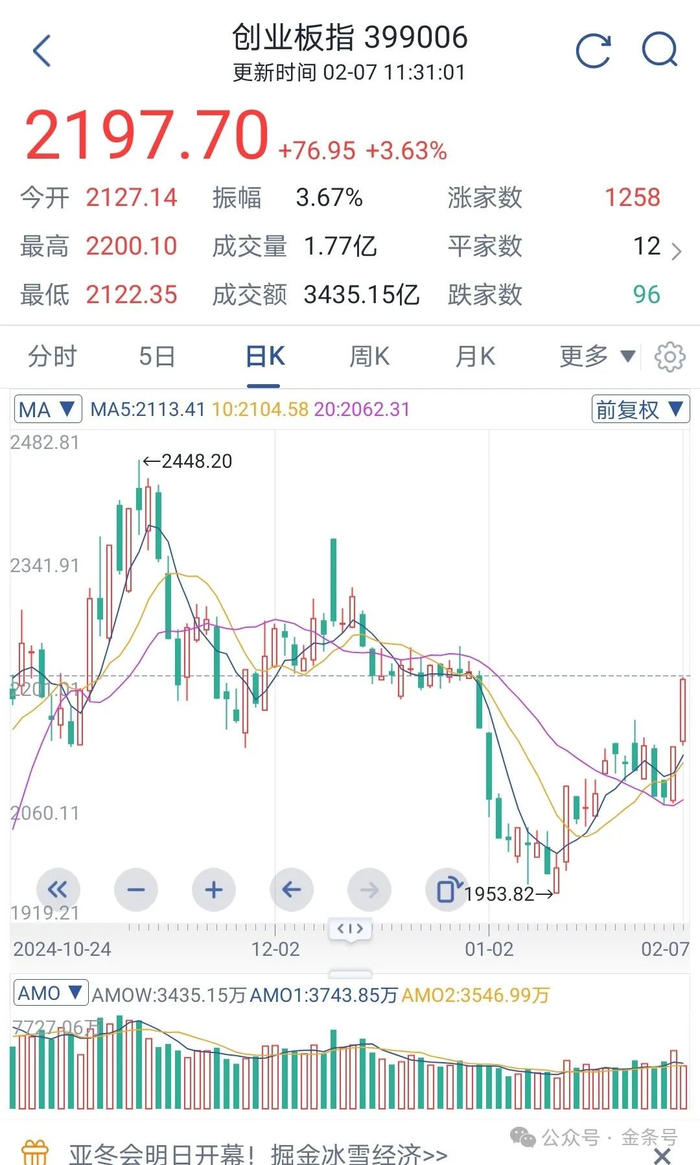Image resolution: width=700 pixels, height=1165 pixels.
Task: Move chart cursor right one candle
Action: (369, 889)
